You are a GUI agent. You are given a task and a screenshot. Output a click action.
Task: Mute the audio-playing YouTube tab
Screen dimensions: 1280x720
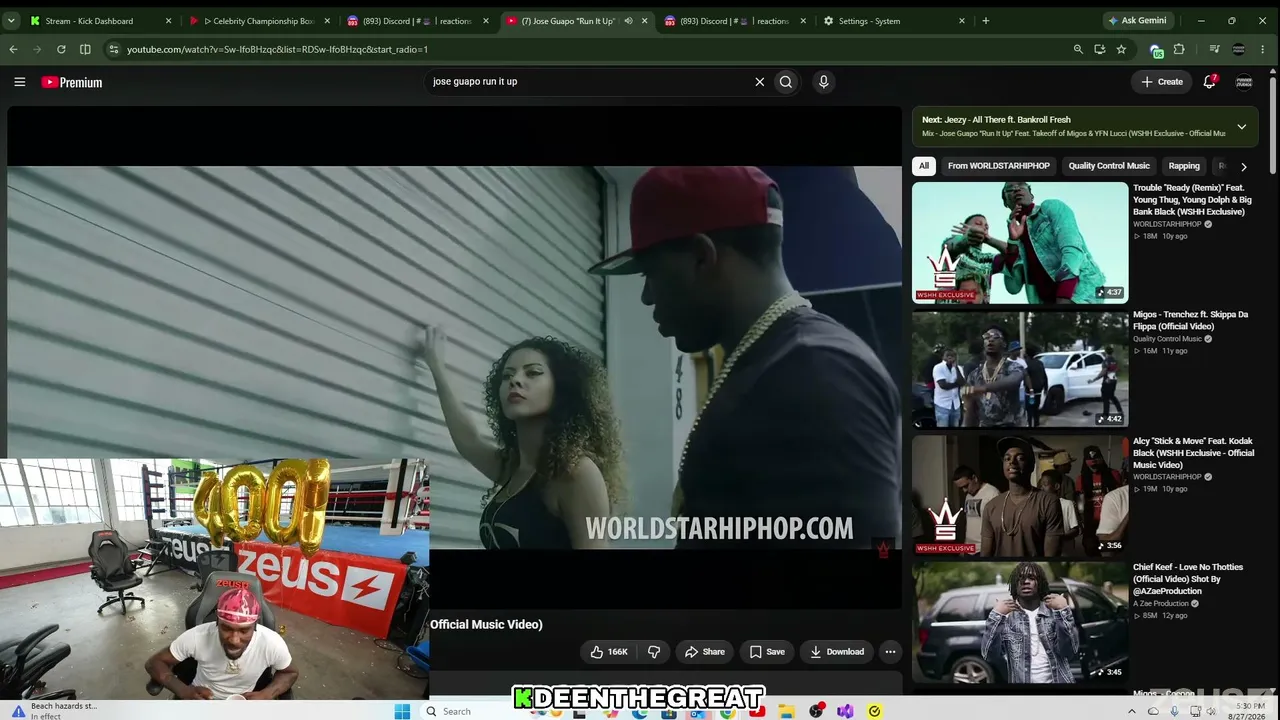click(628, 21)
